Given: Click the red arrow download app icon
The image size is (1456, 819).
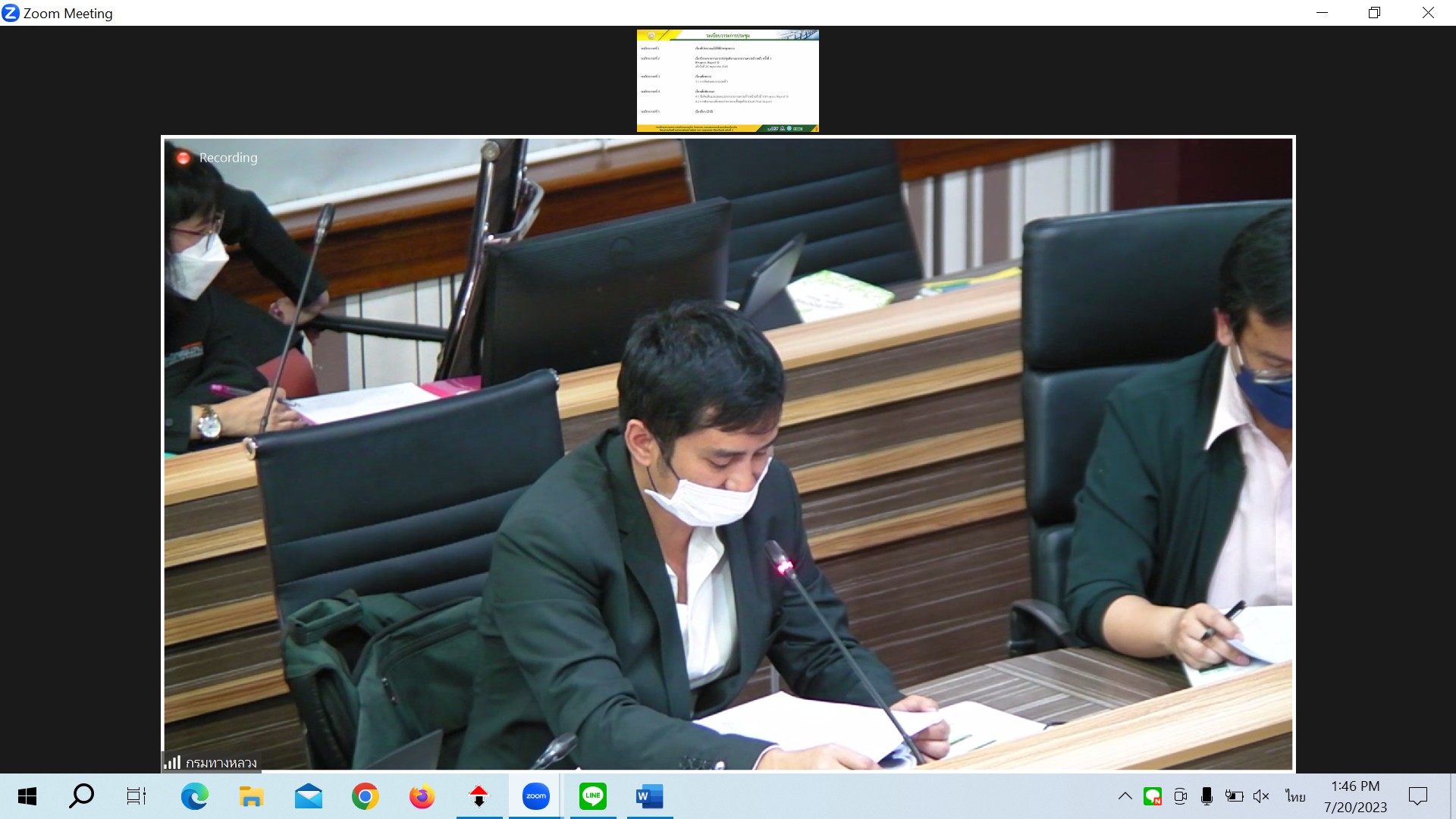Looking at the screenshot, I should coord(479,796).
